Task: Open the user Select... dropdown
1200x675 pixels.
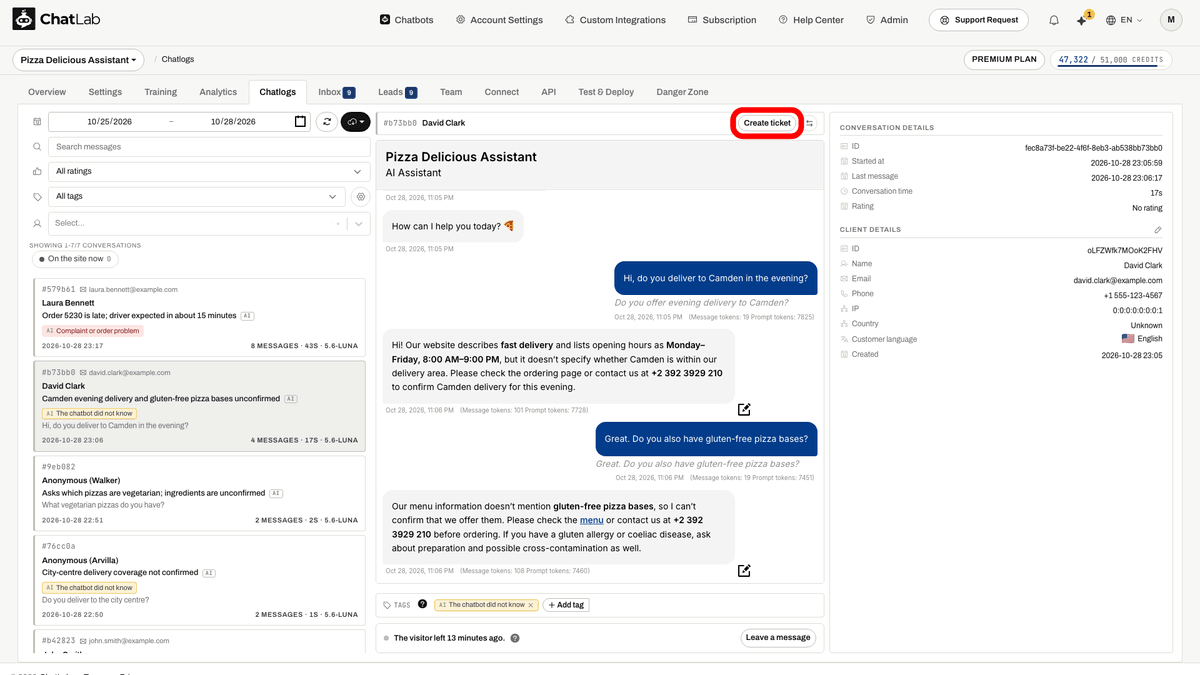Action: click(209, 223)
